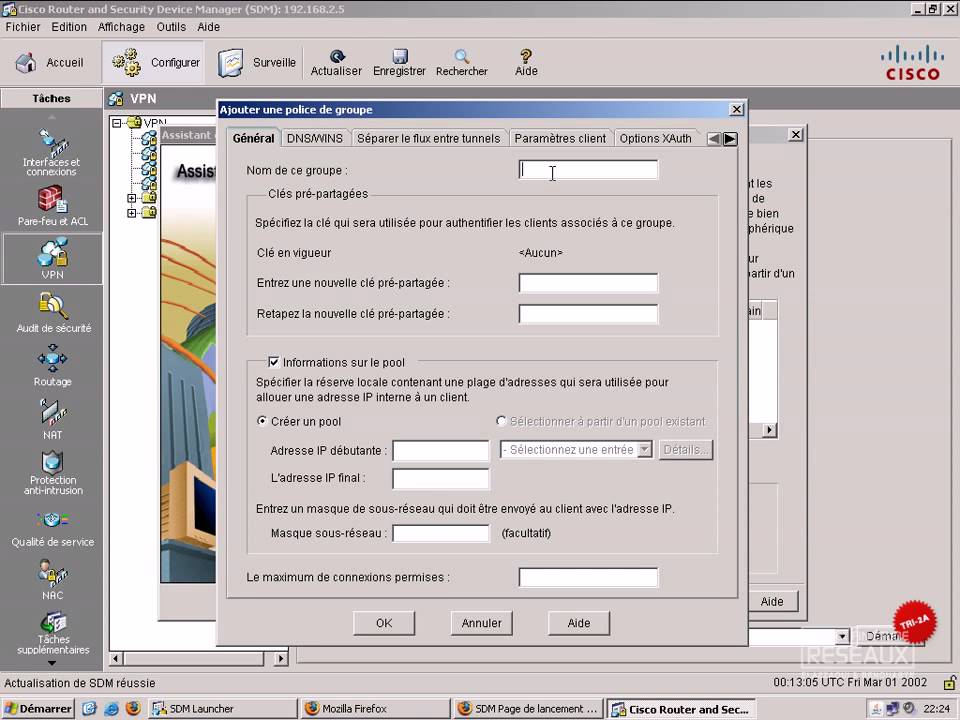Open the Edition menu

coord(69,27)
